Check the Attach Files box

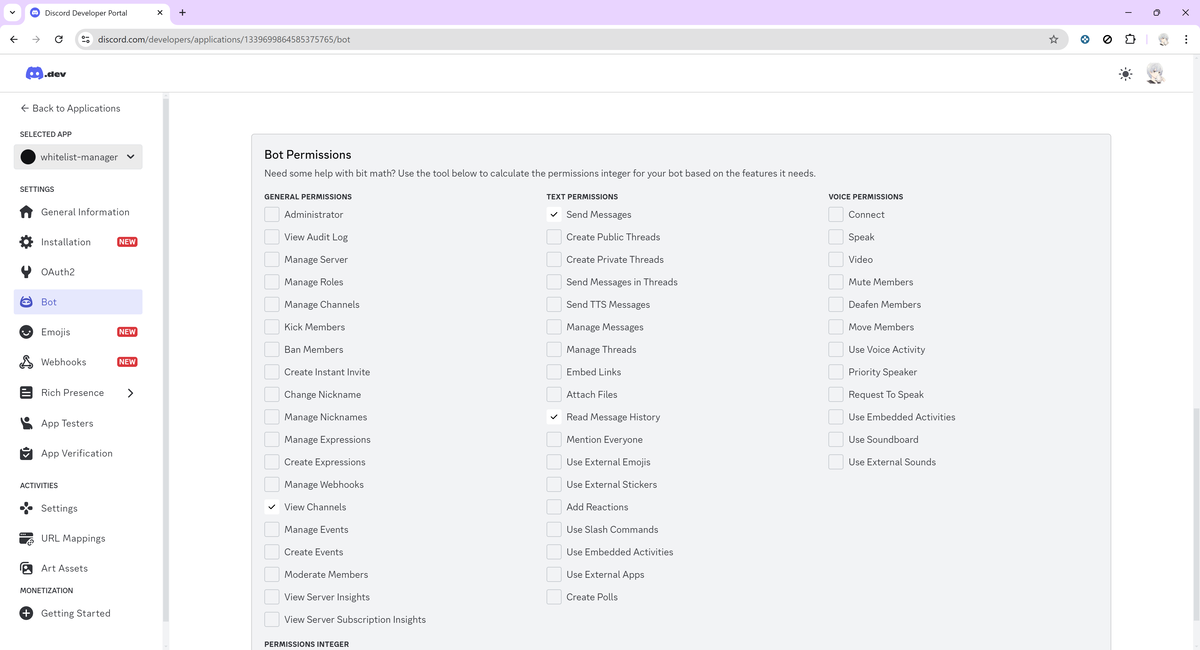(x=554, y=395)
